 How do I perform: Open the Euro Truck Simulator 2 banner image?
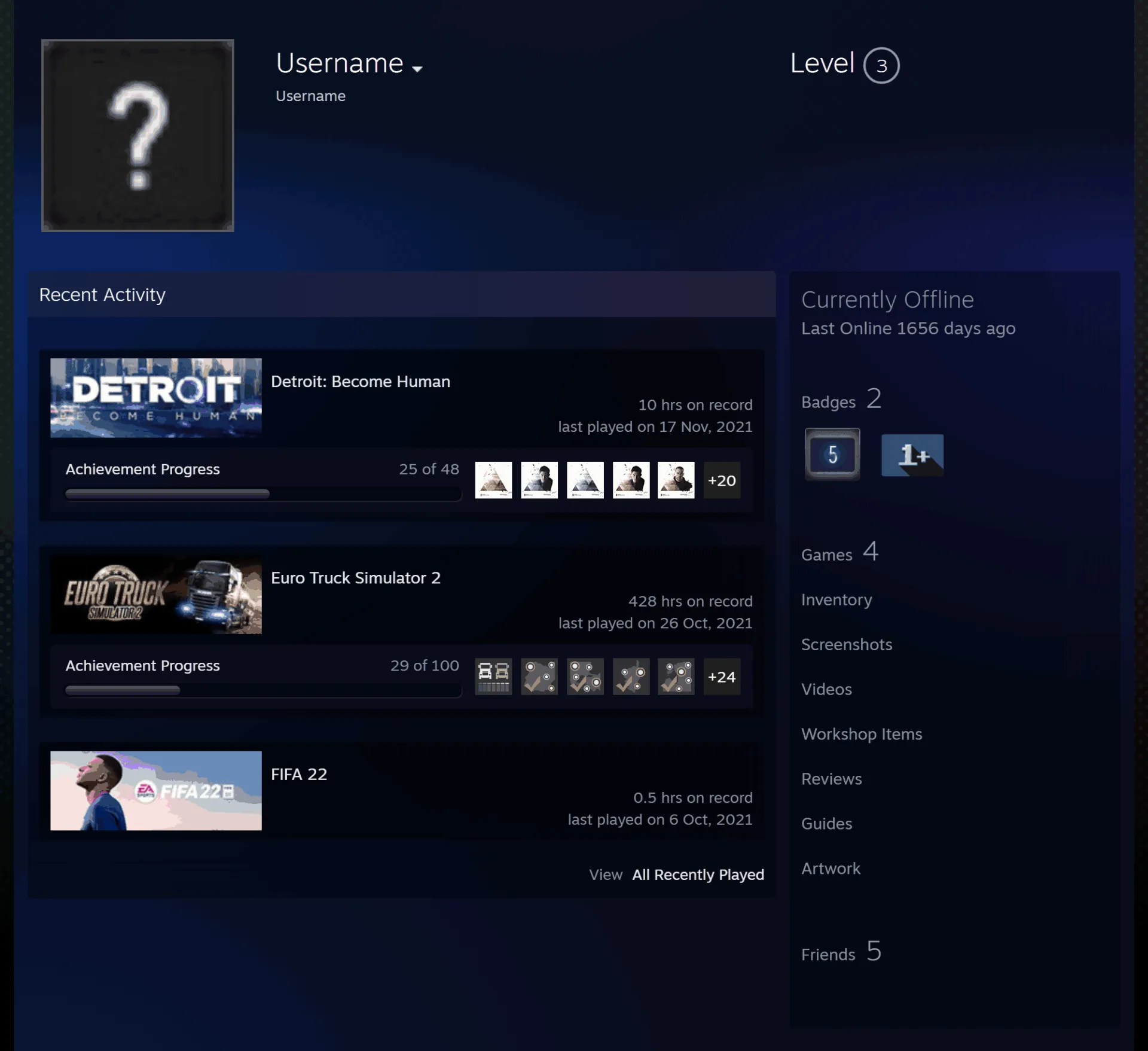[156, 594]
